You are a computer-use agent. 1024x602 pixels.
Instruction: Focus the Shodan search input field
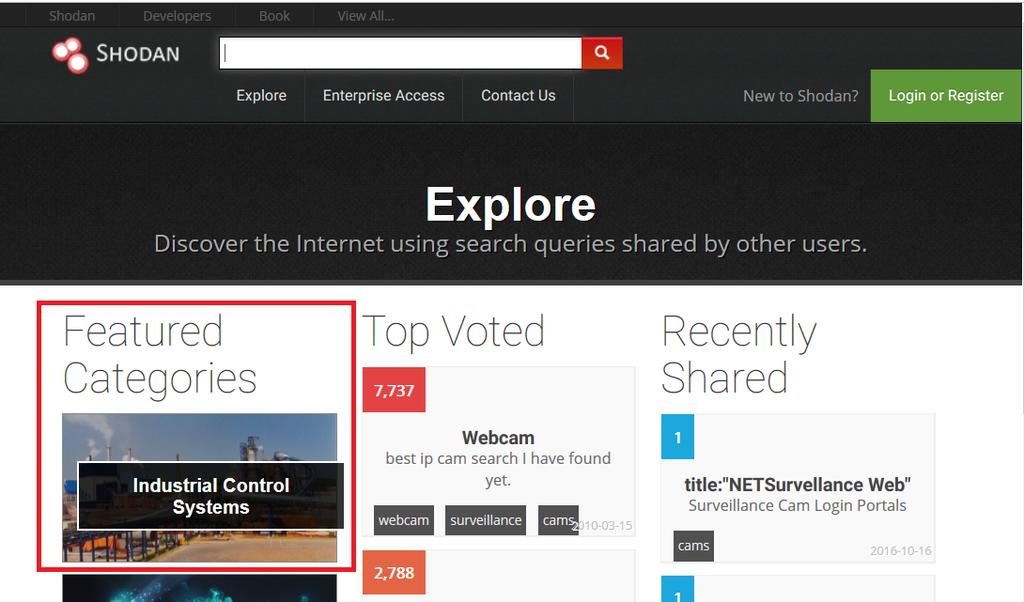[400, 53]
